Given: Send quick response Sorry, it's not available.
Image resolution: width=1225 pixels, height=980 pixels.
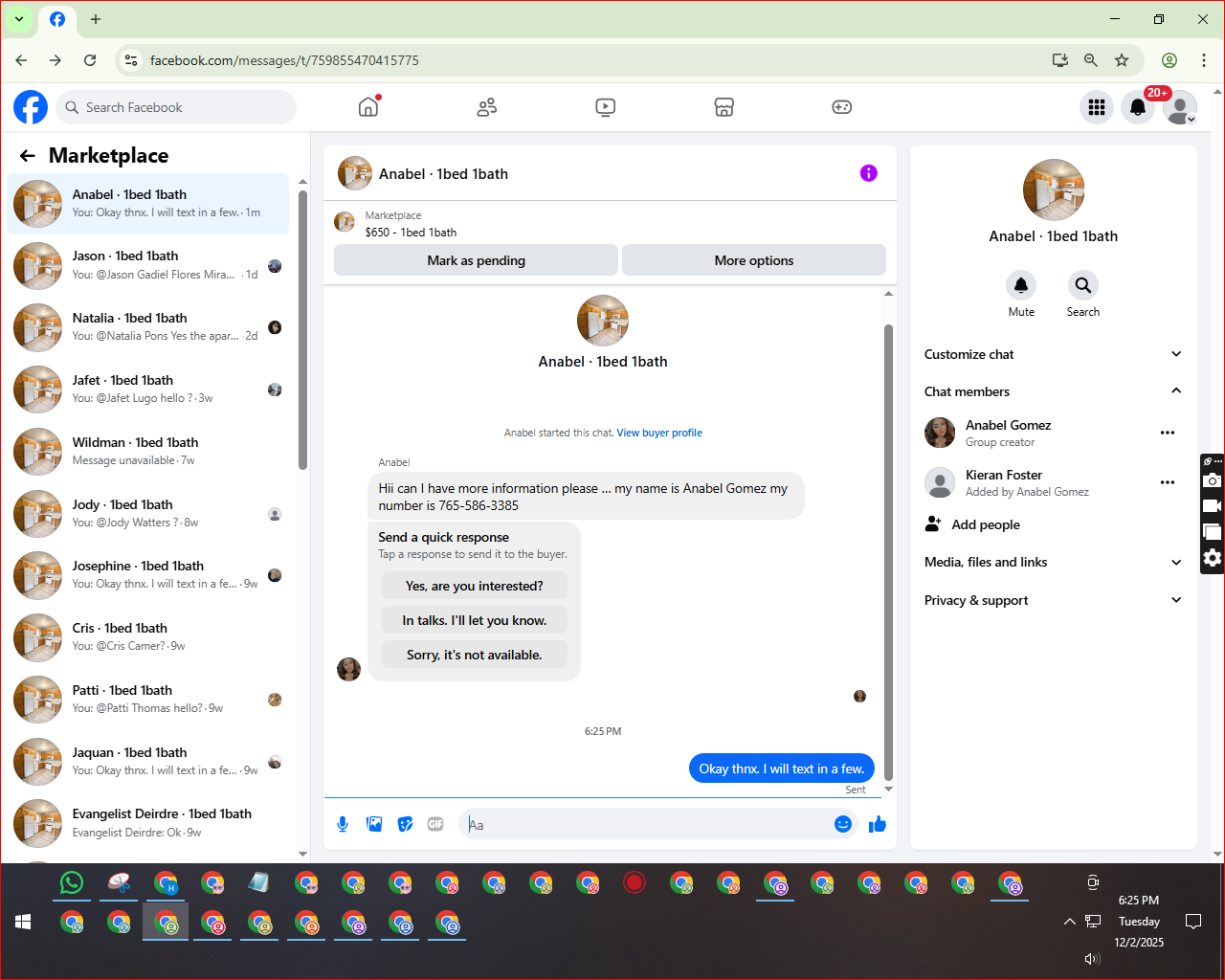Looking at the screenshot, I should [x=474, y=655].
